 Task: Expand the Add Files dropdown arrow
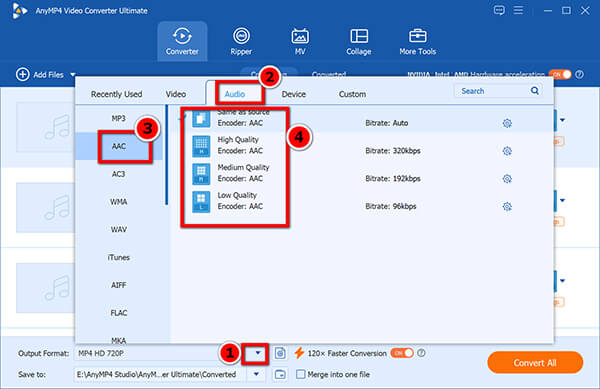click(x=73, y=75)
